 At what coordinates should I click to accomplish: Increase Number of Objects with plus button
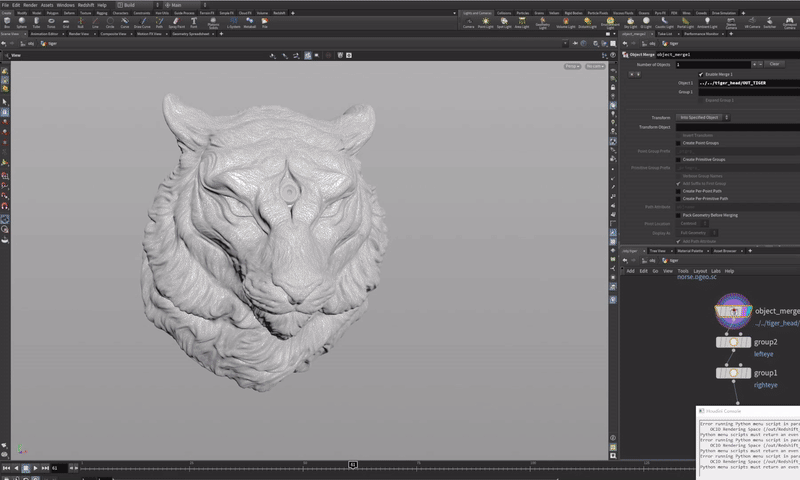[x=755, y=64]
